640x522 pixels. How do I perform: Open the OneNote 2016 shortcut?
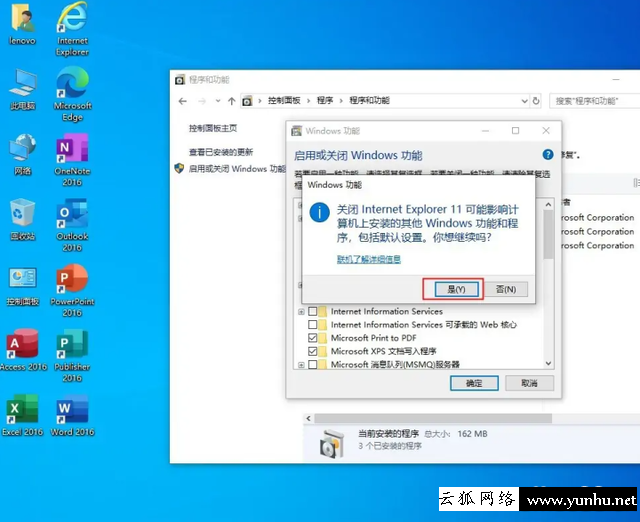(x=72, y=160)
